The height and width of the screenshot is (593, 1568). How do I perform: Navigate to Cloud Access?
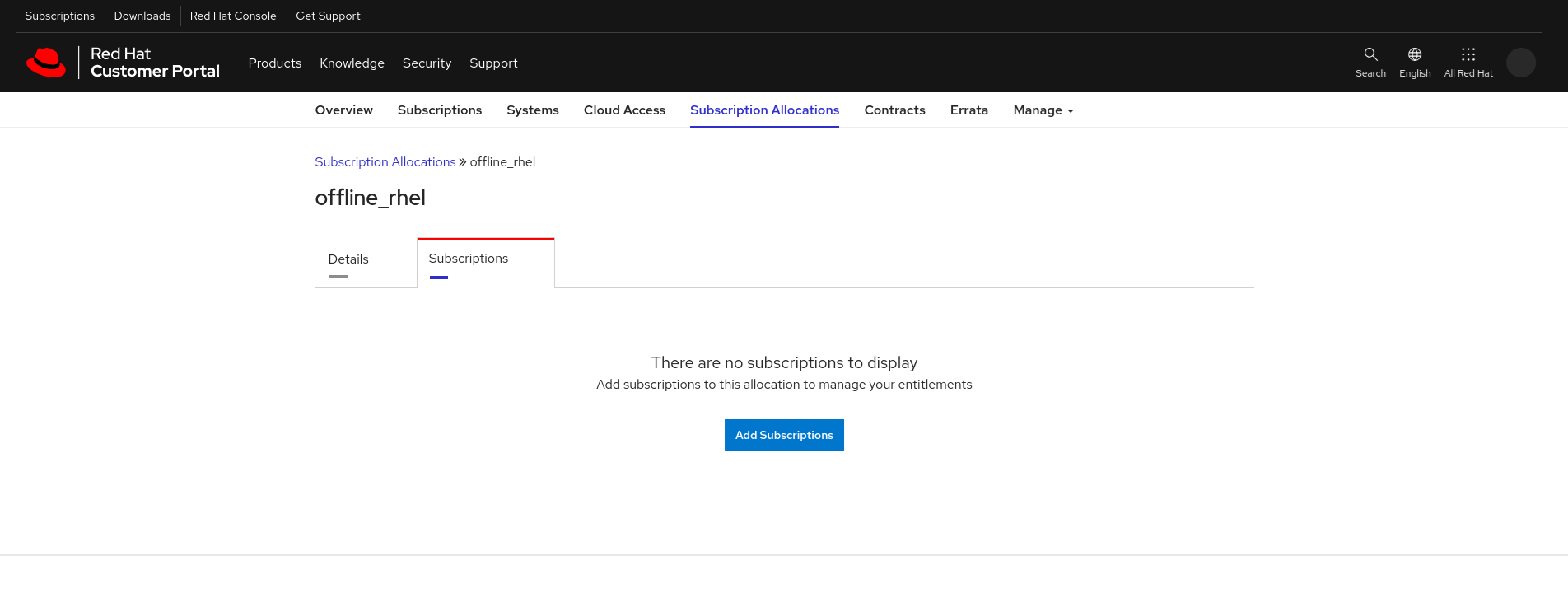click(624, 110)
